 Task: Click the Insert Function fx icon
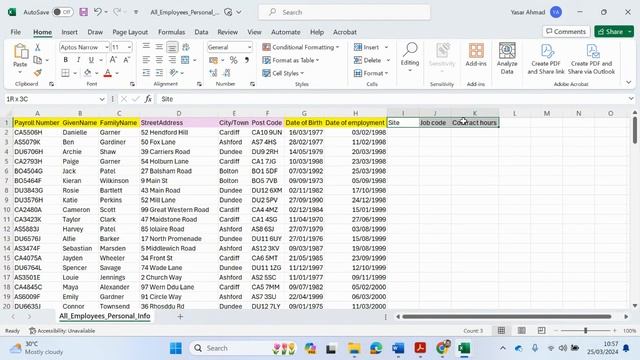[149, 99]
